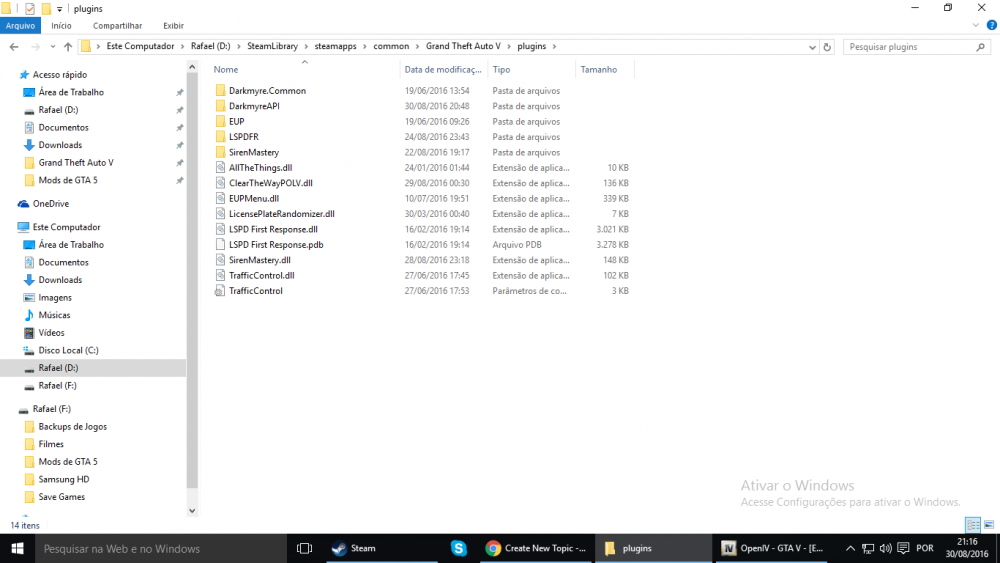
Task: Expand the ribbon with the chevron
Action: 976,26
